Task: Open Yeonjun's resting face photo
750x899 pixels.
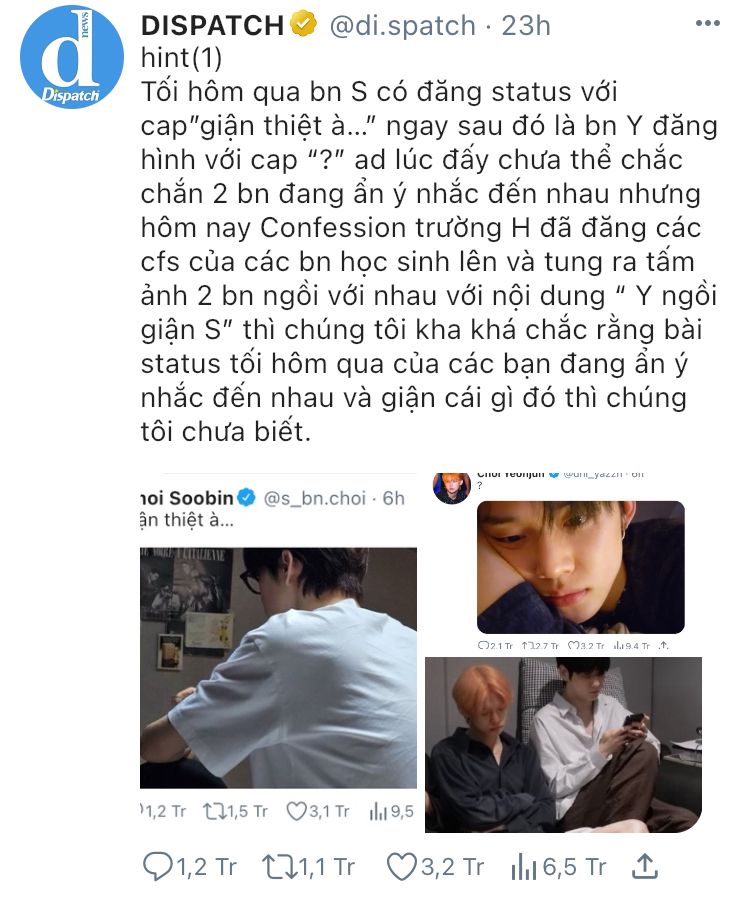Action: pyautogui.click(x=581, y=567)
